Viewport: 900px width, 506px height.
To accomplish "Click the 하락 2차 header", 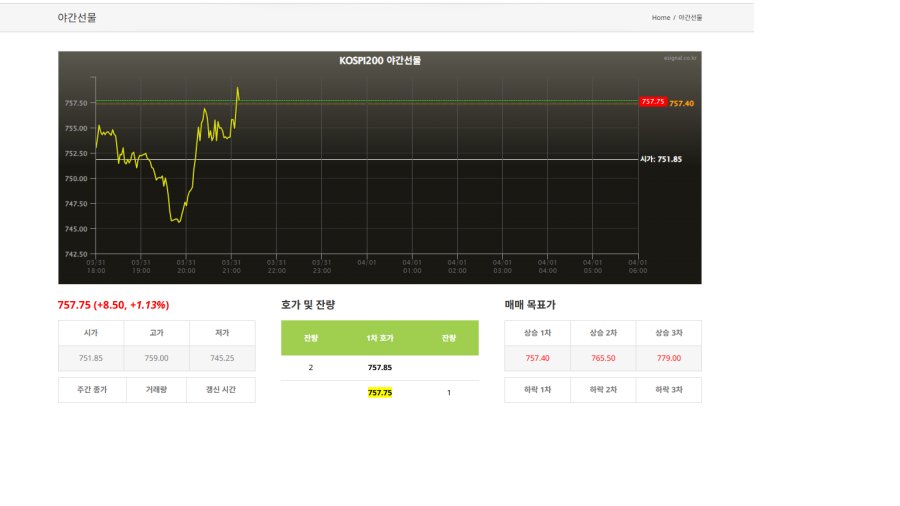I will [x=603, y=390].
